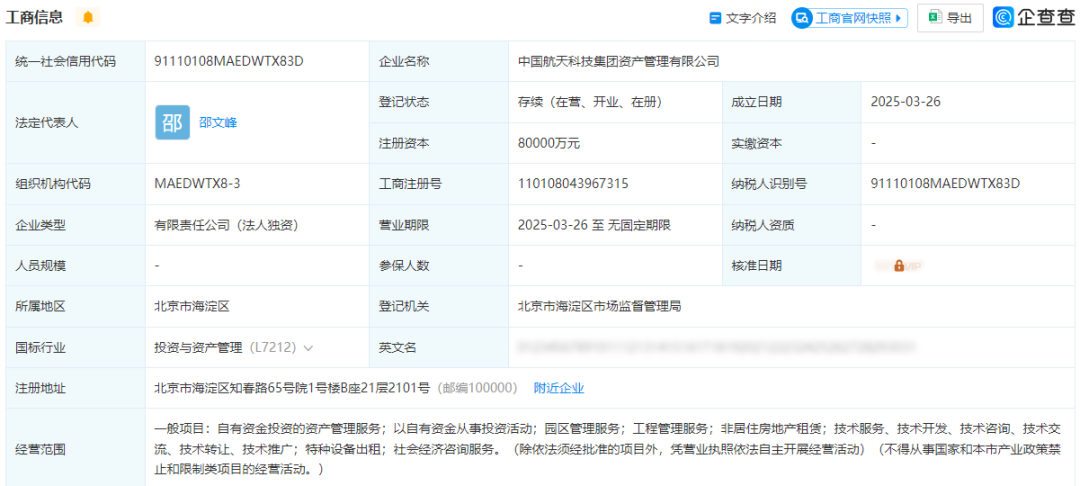
Task: Click the orange notification bell icon
Action: (88, 18)
